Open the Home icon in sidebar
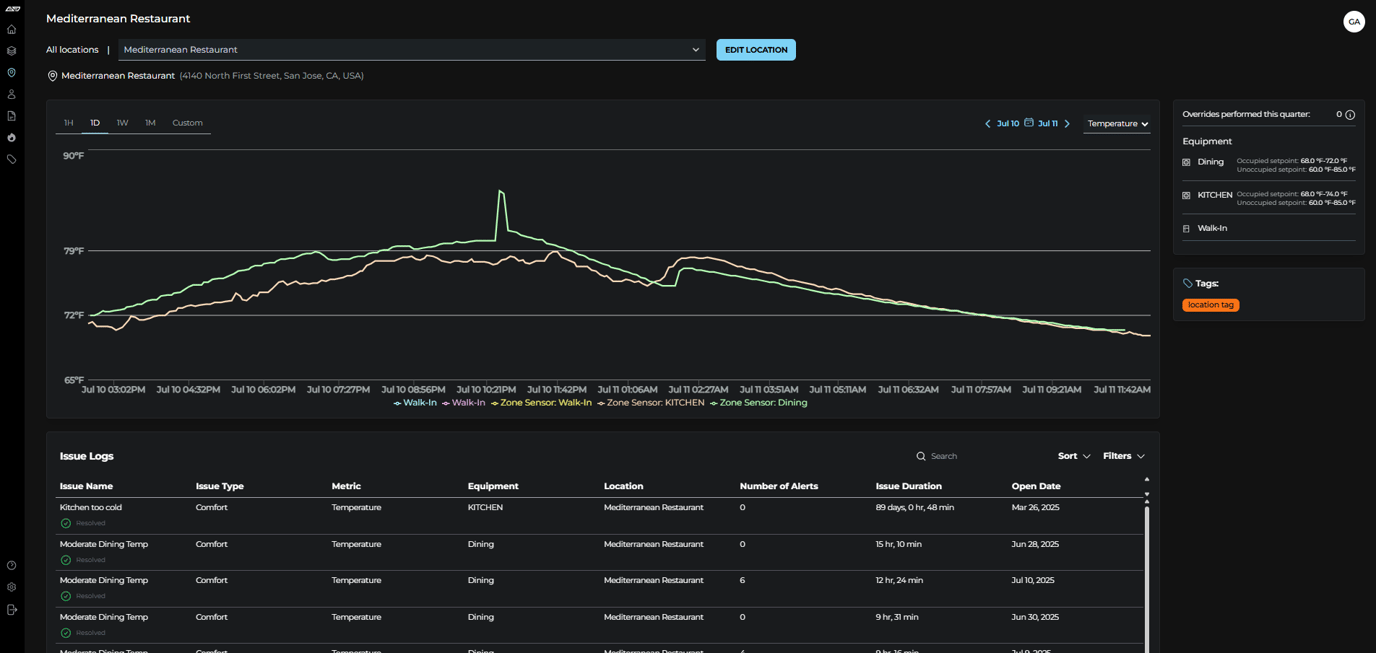This screenshot has height=653, width=1376. click(x=12, y=29)
